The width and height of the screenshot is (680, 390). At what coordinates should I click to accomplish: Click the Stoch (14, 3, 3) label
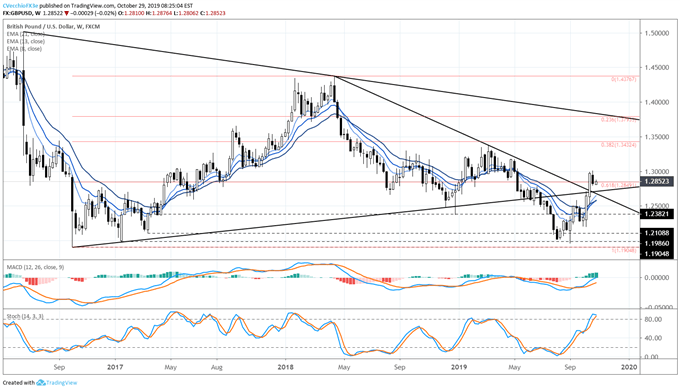pyautogui.click(x=24, y=317)
